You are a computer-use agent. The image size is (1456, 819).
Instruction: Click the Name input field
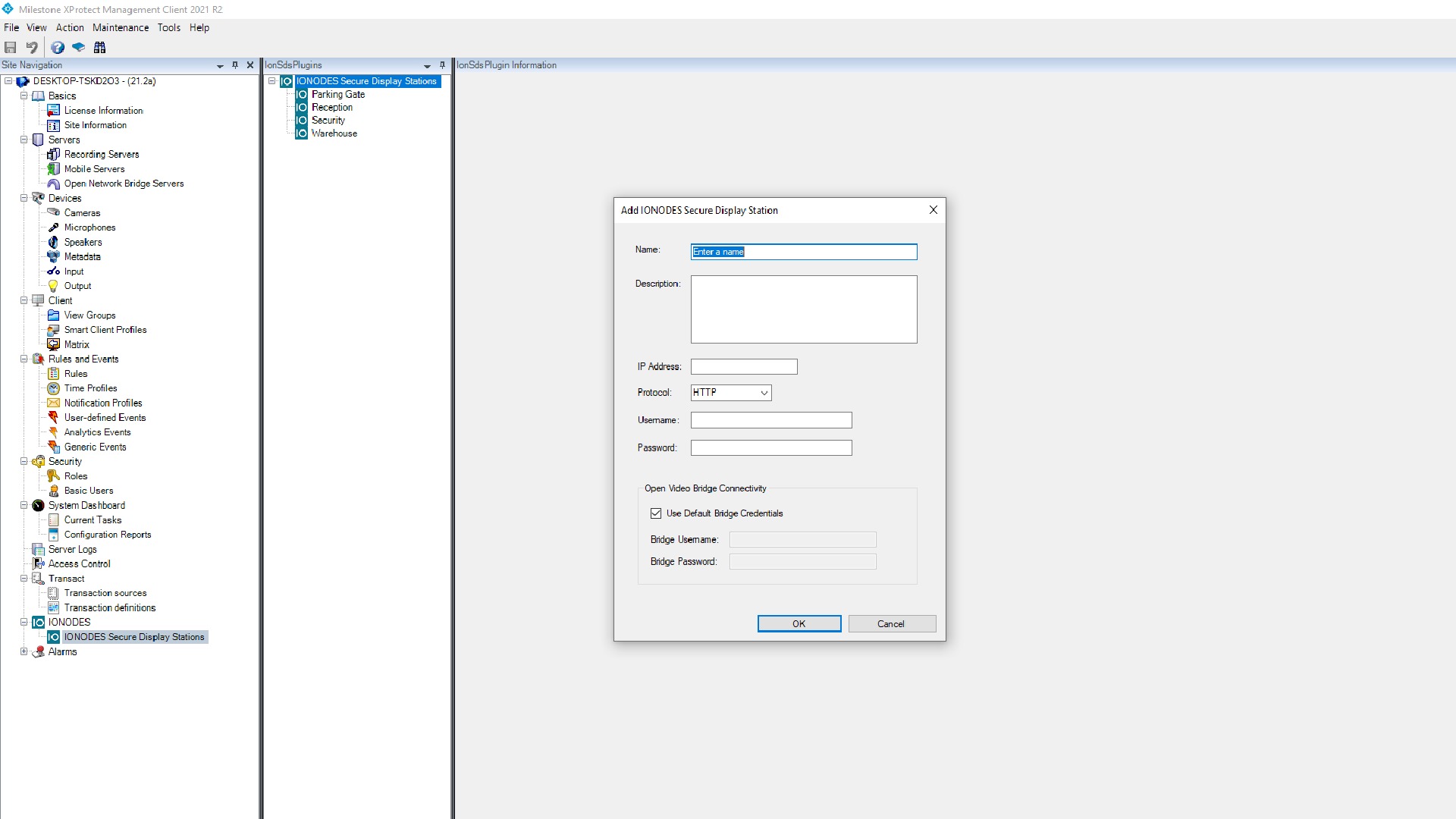tap(804, 252)
